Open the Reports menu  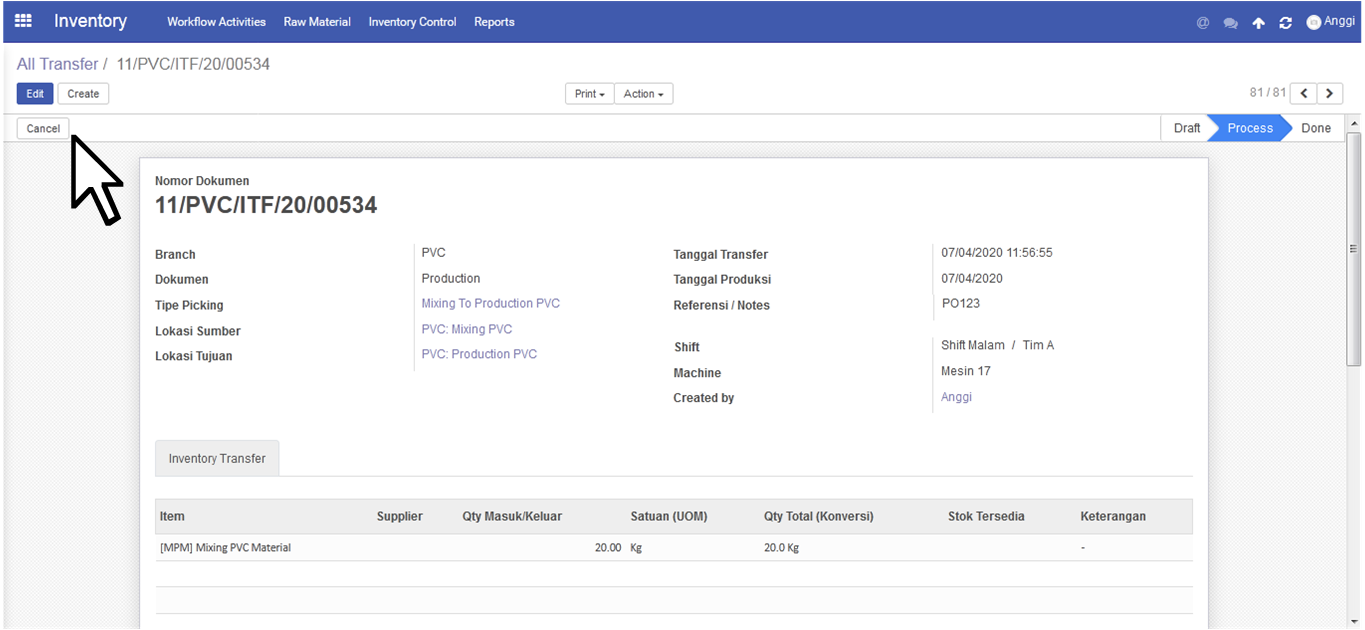pyautogui.click(x=494, y=22)
